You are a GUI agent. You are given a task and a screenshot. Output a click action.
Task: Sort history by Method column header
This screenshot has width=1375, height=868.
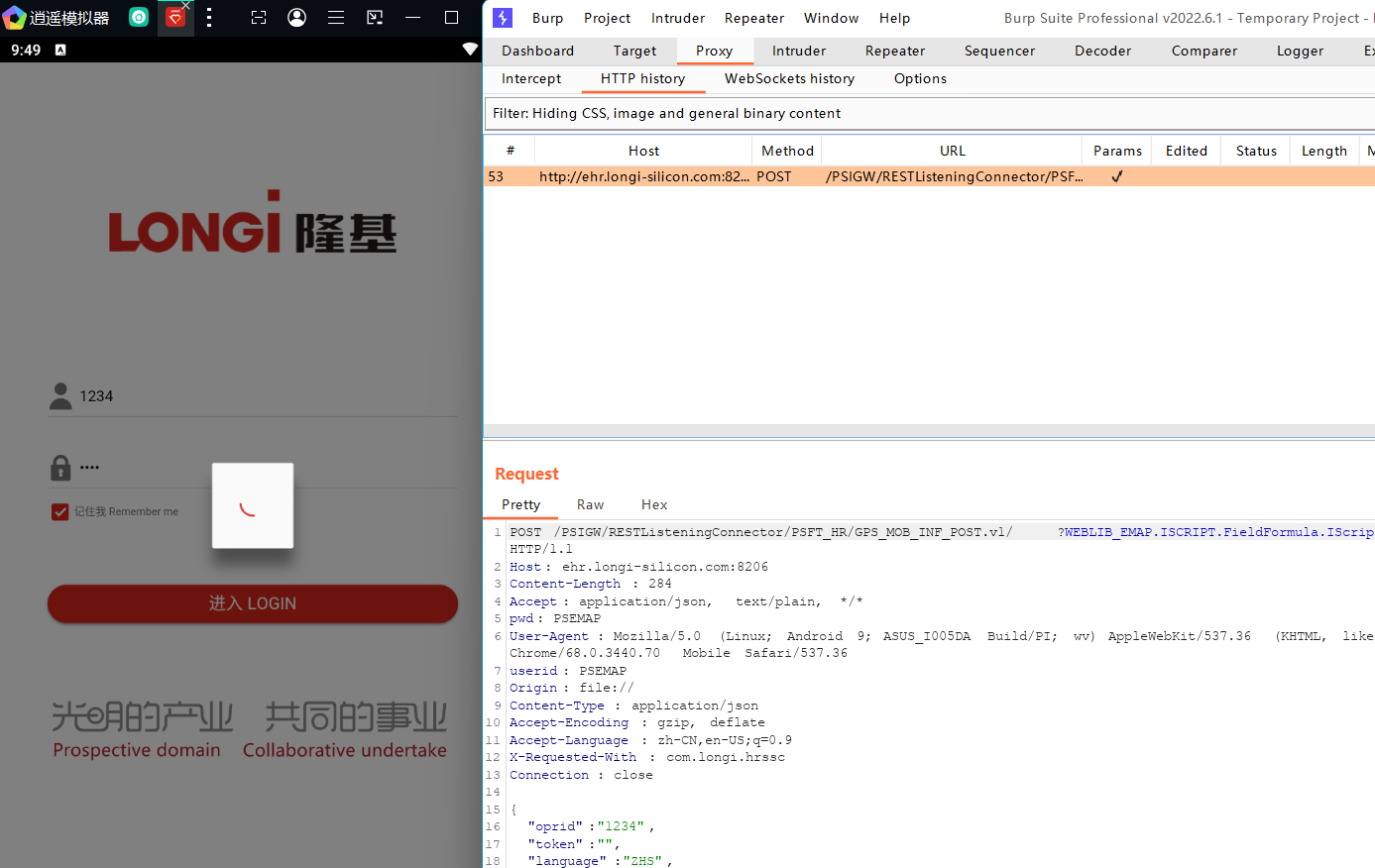click(x=787, y=151)
